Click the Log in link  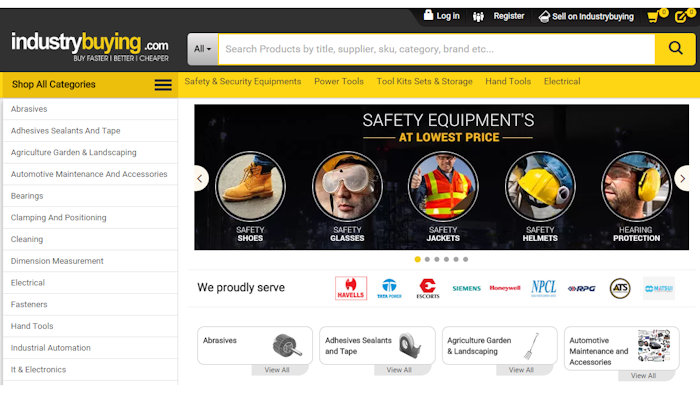[x=448, y=16]
